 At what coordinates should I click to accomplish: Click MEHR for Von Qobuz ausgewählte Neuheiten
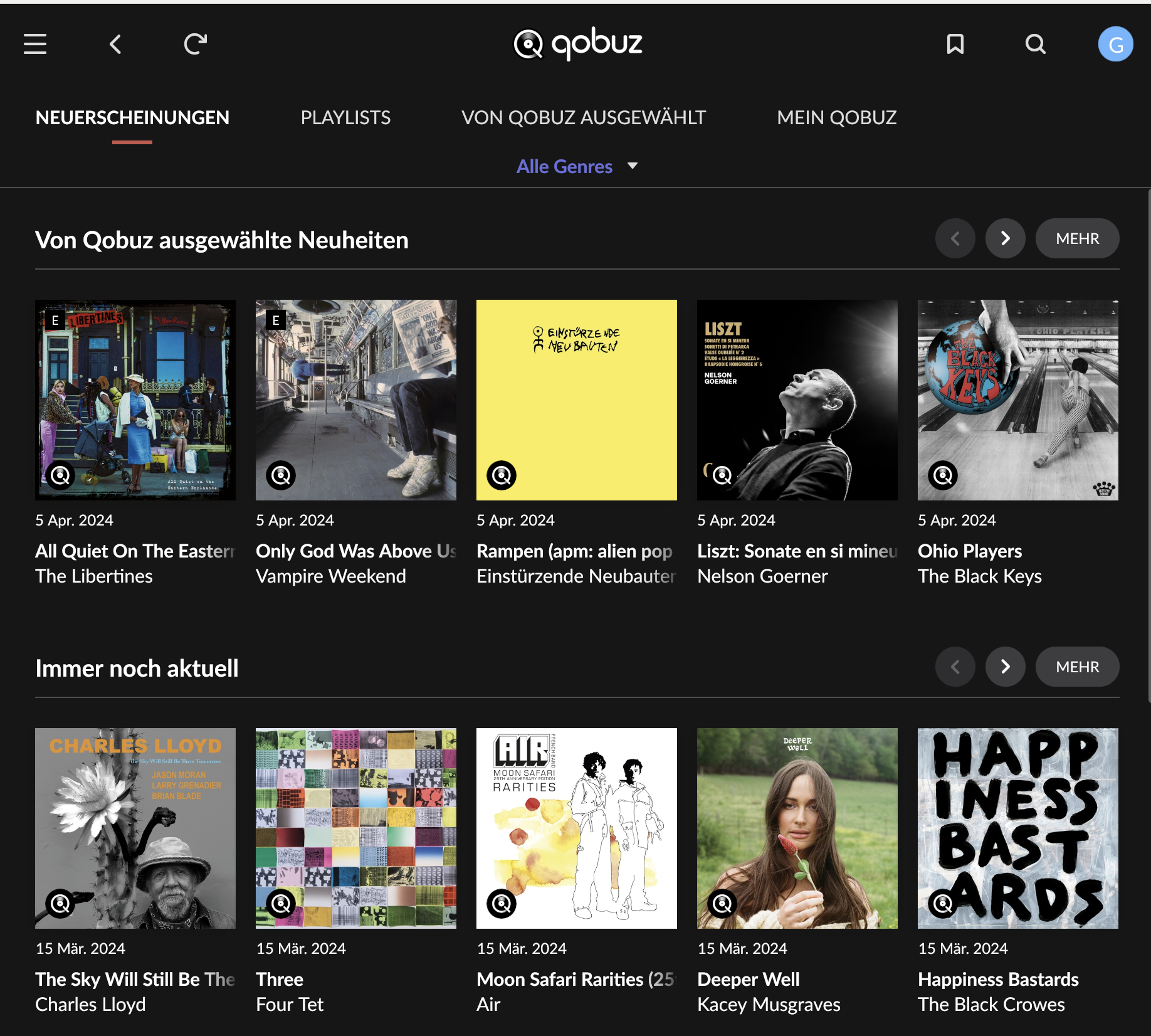[1078, 238]
